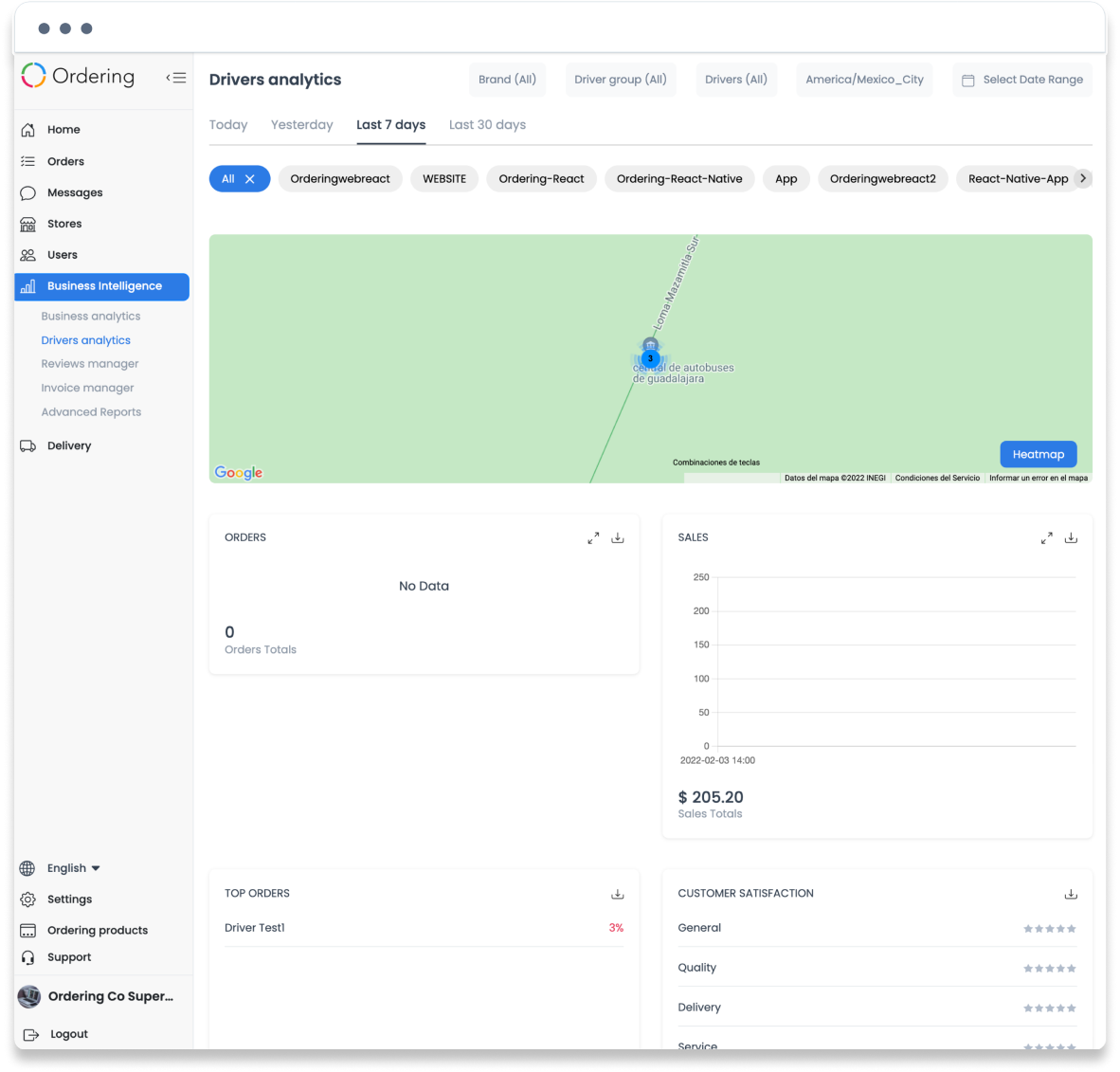Click the Ordering Co Super profile avatar
The image size is (1120, 1072).
point(29,996)
